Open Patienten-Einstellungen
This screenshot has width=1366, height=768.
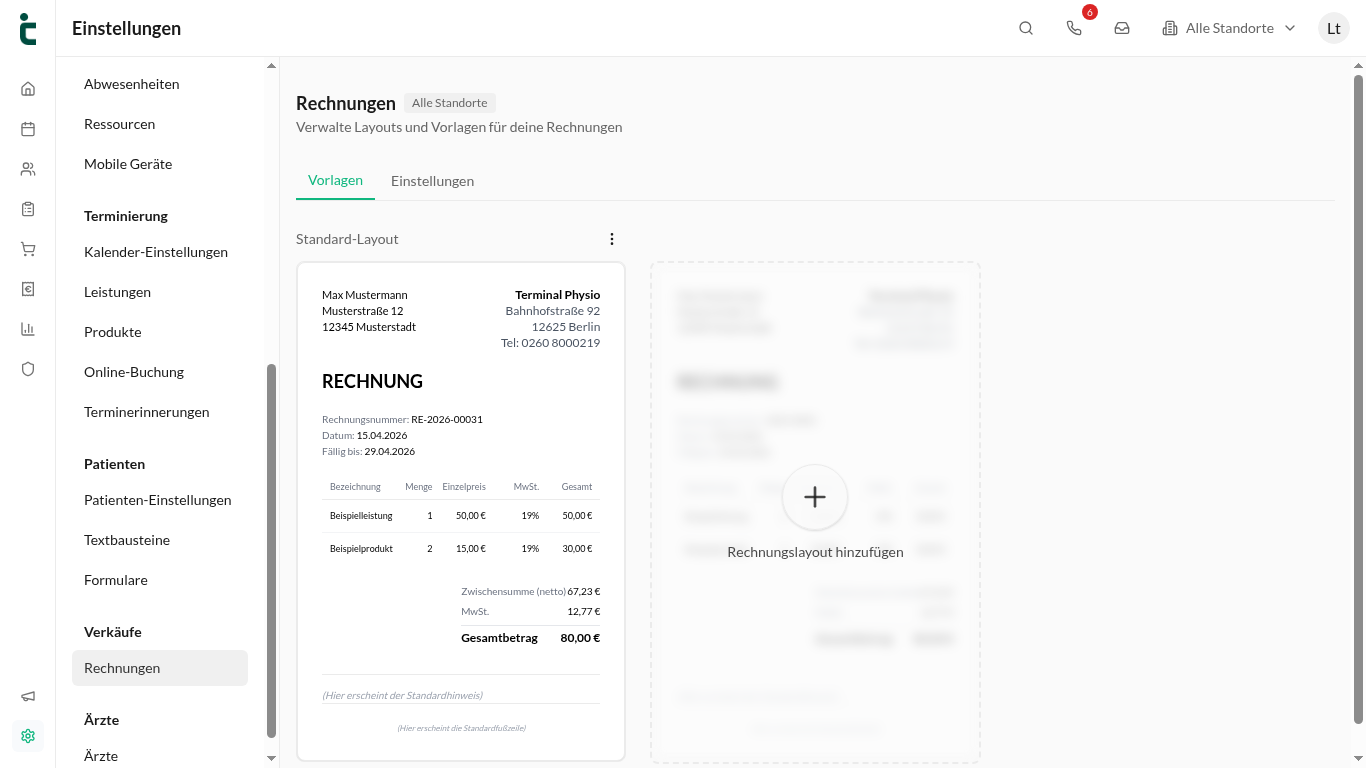(x=160, y=500)
